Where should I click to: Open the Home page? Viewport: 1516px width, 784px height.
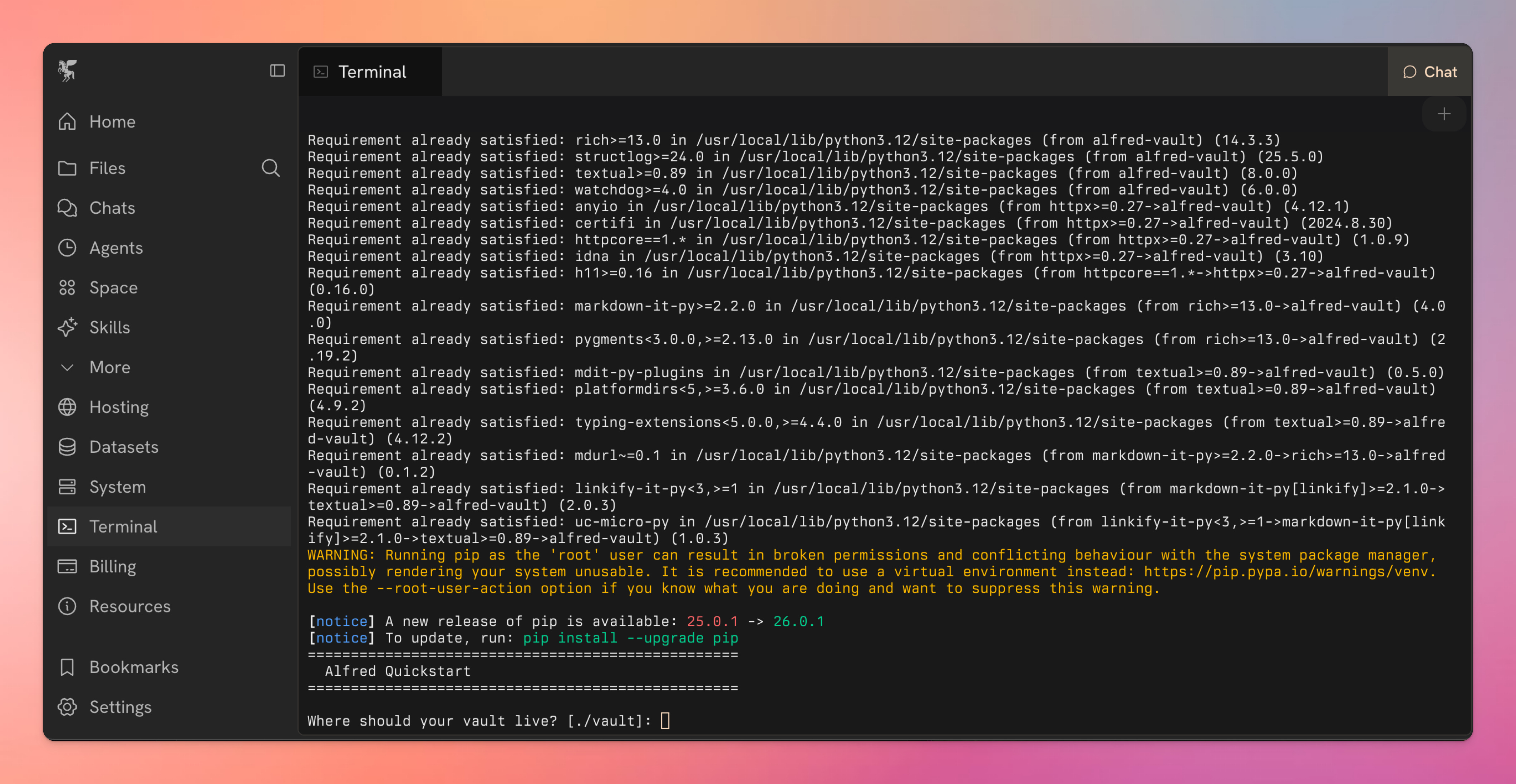pyautogui.click(x=112, y=122)
